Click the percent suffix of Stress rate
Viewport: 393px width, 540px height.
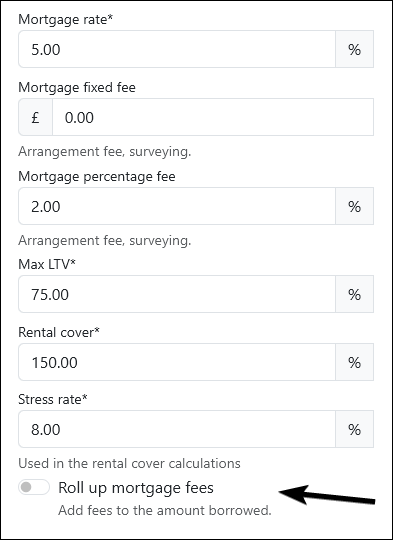354,429
